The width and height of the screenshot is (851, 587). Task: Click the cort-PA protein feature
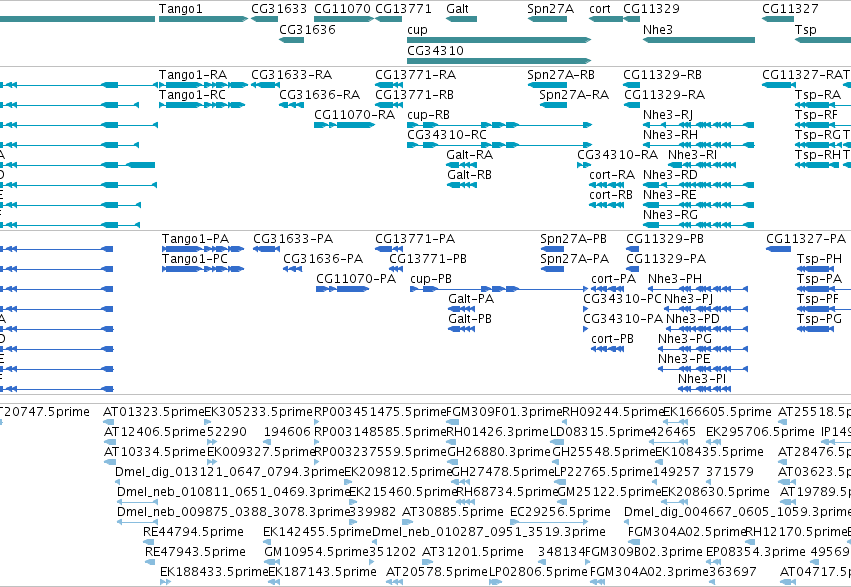click(x=607, y=289)
